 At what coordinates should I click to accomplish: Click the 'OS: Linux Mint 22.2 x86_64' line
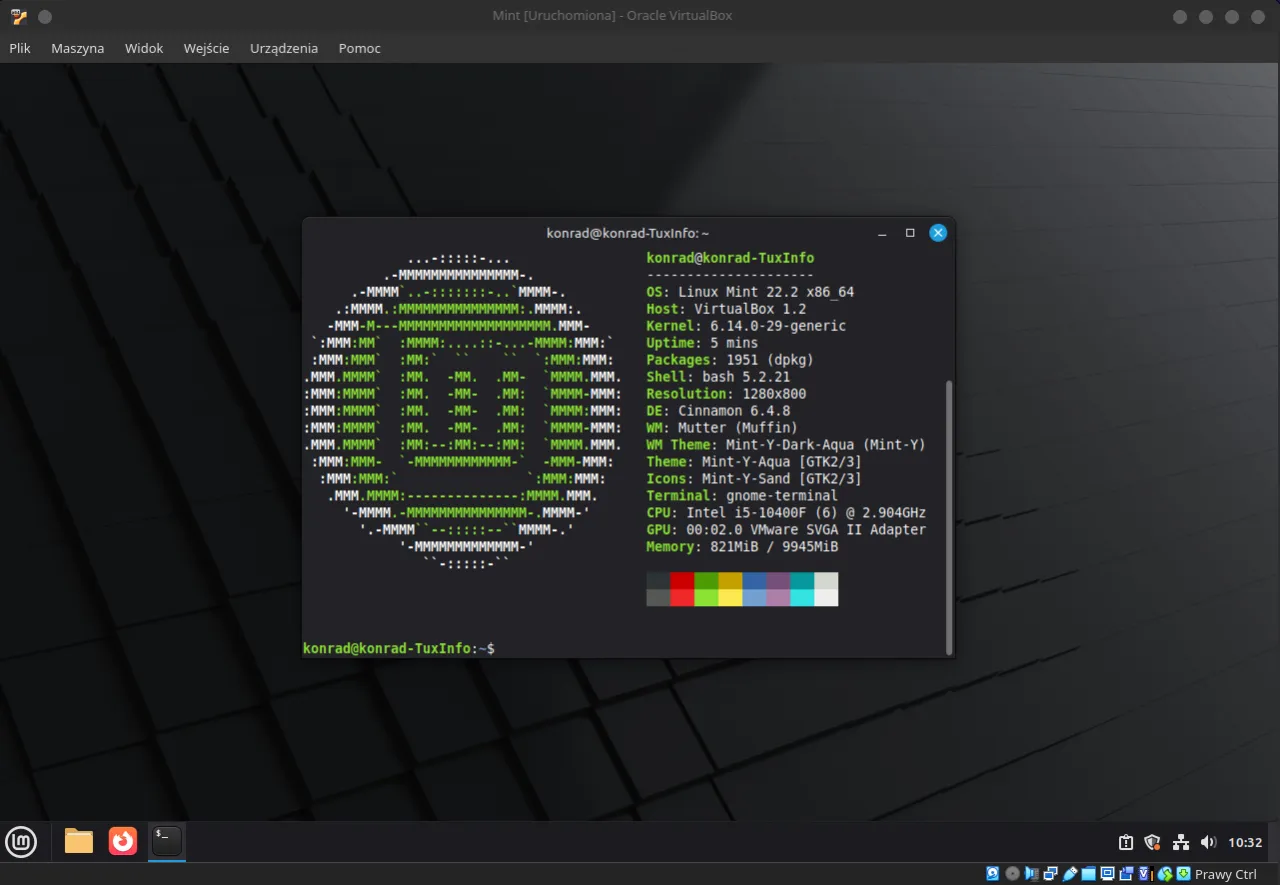pyautogui.click(x=750, y=292)
